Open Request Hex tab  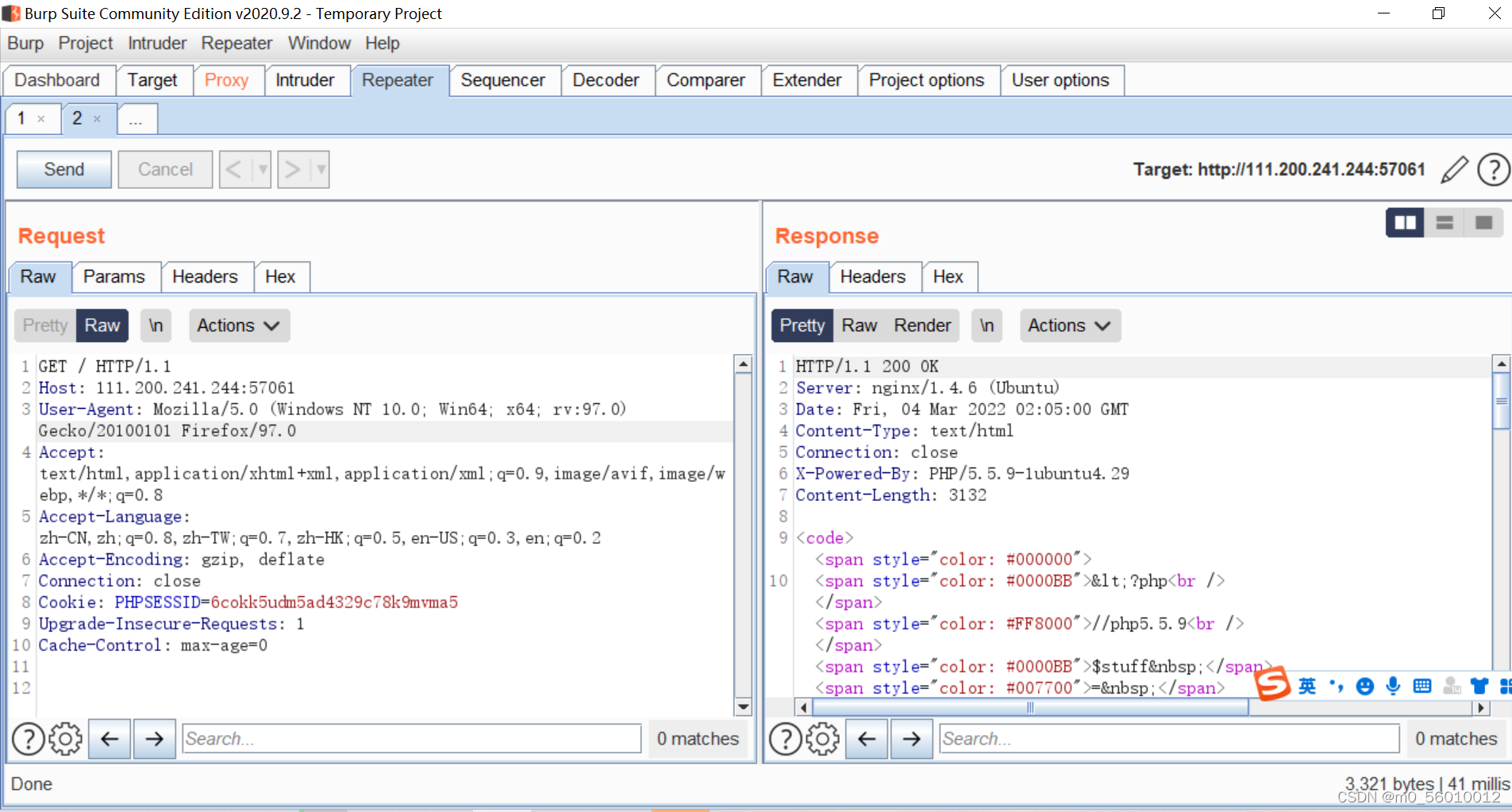(280, 277)
